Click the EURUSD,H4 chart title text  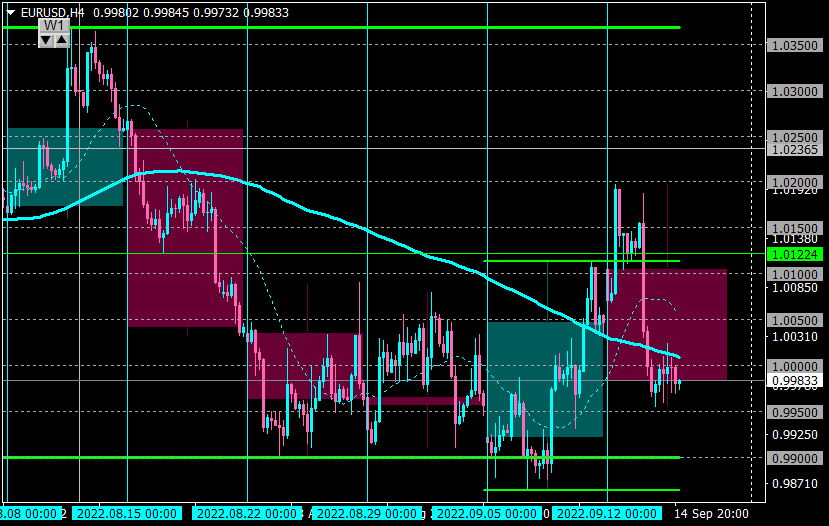pyautogui.click(x=52, y=13)
